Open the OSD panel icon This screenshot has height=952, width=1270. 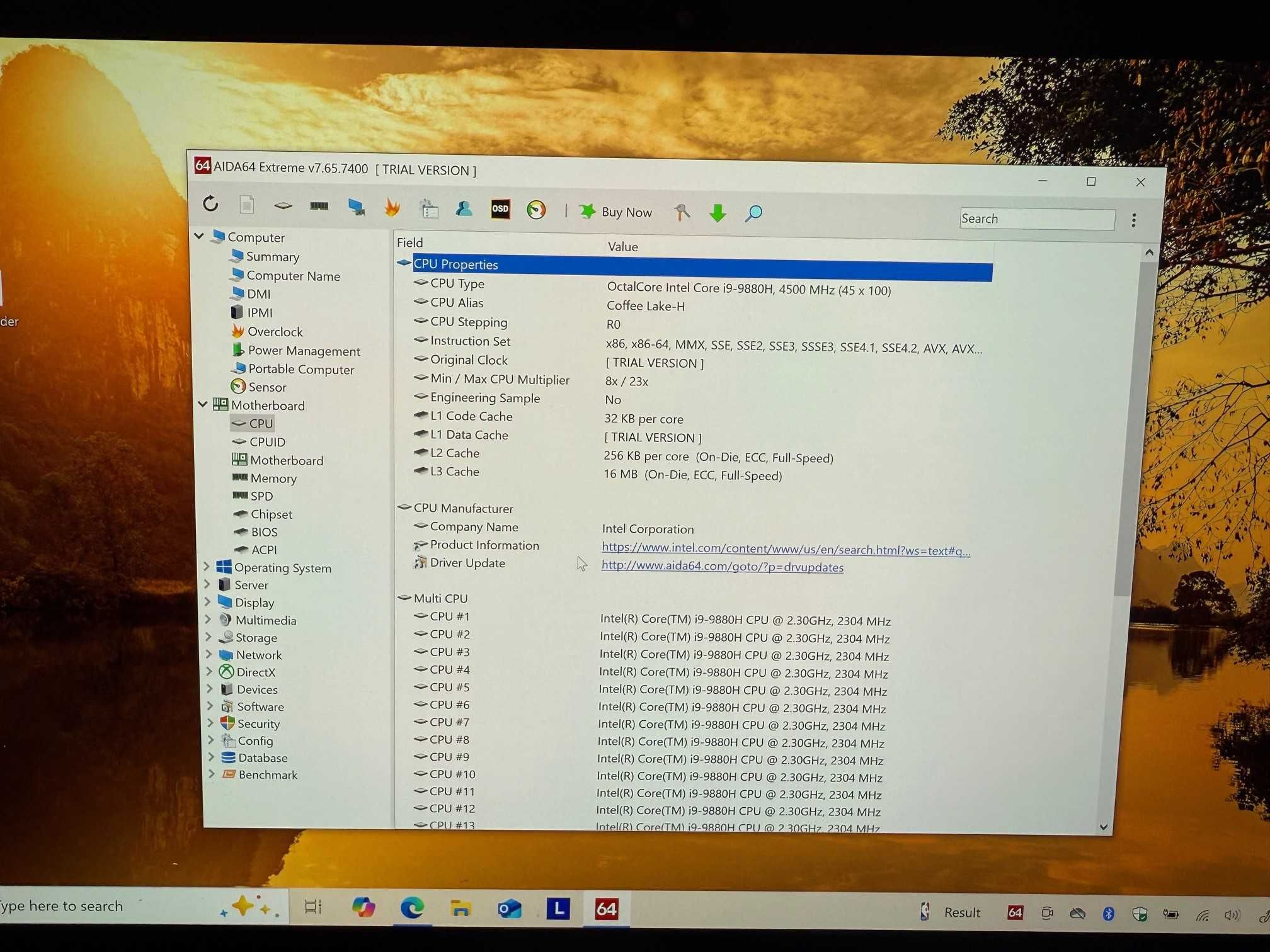[500, 209]
